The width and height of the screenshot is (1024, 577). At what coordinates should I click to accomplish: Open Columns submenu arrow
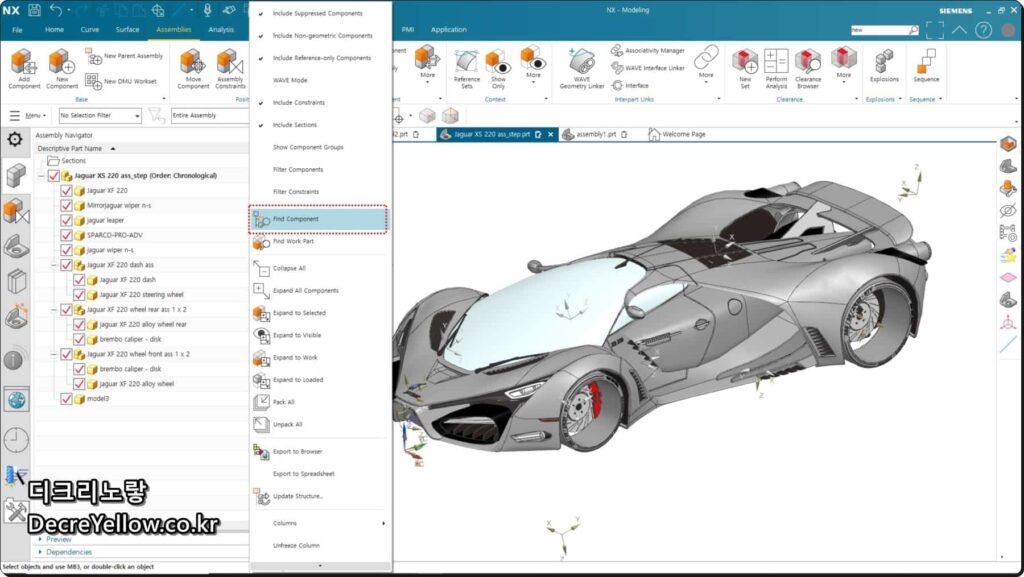coord(383,523)
